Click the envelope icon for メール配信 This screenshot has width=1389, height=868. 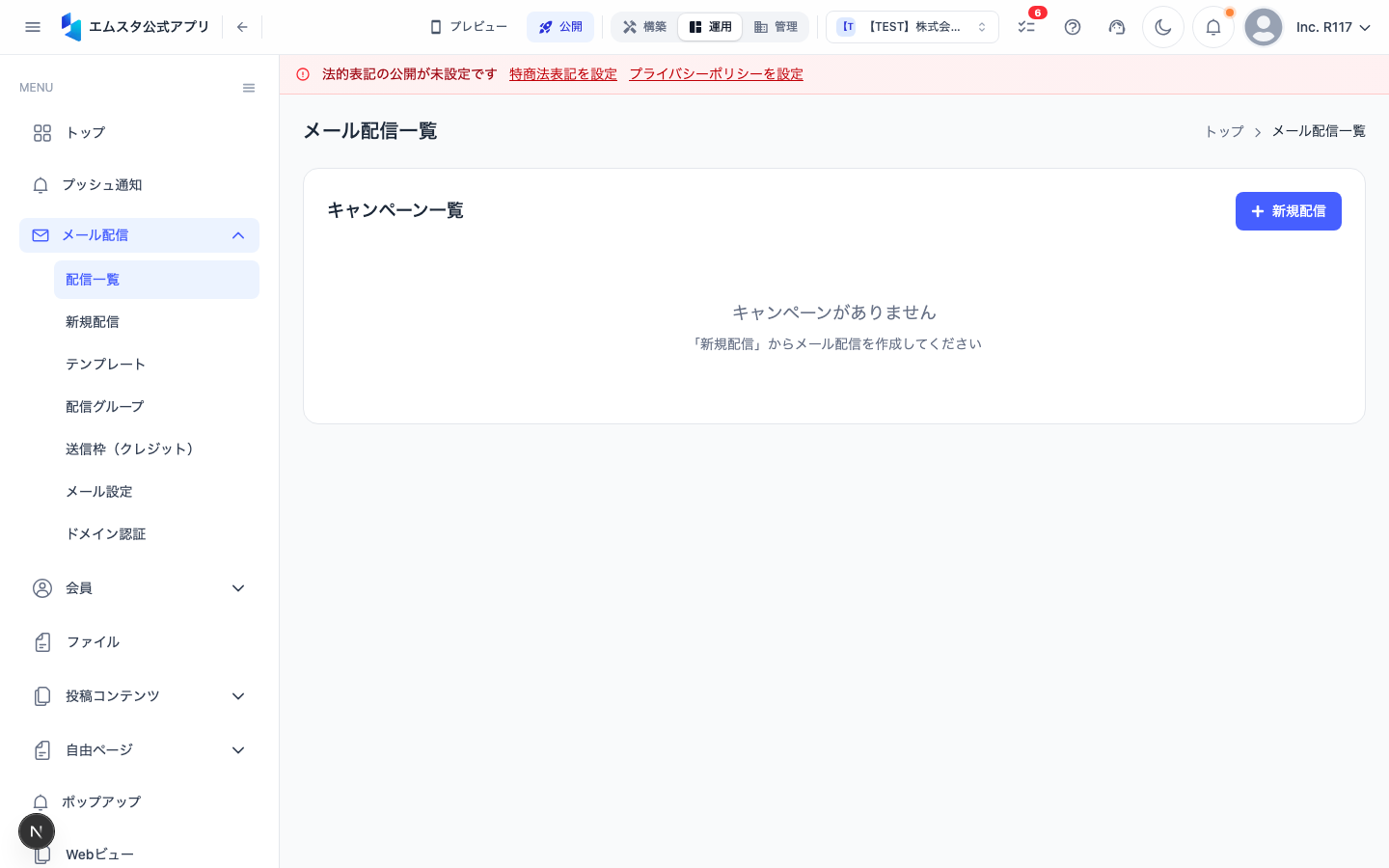pos(41,235)
